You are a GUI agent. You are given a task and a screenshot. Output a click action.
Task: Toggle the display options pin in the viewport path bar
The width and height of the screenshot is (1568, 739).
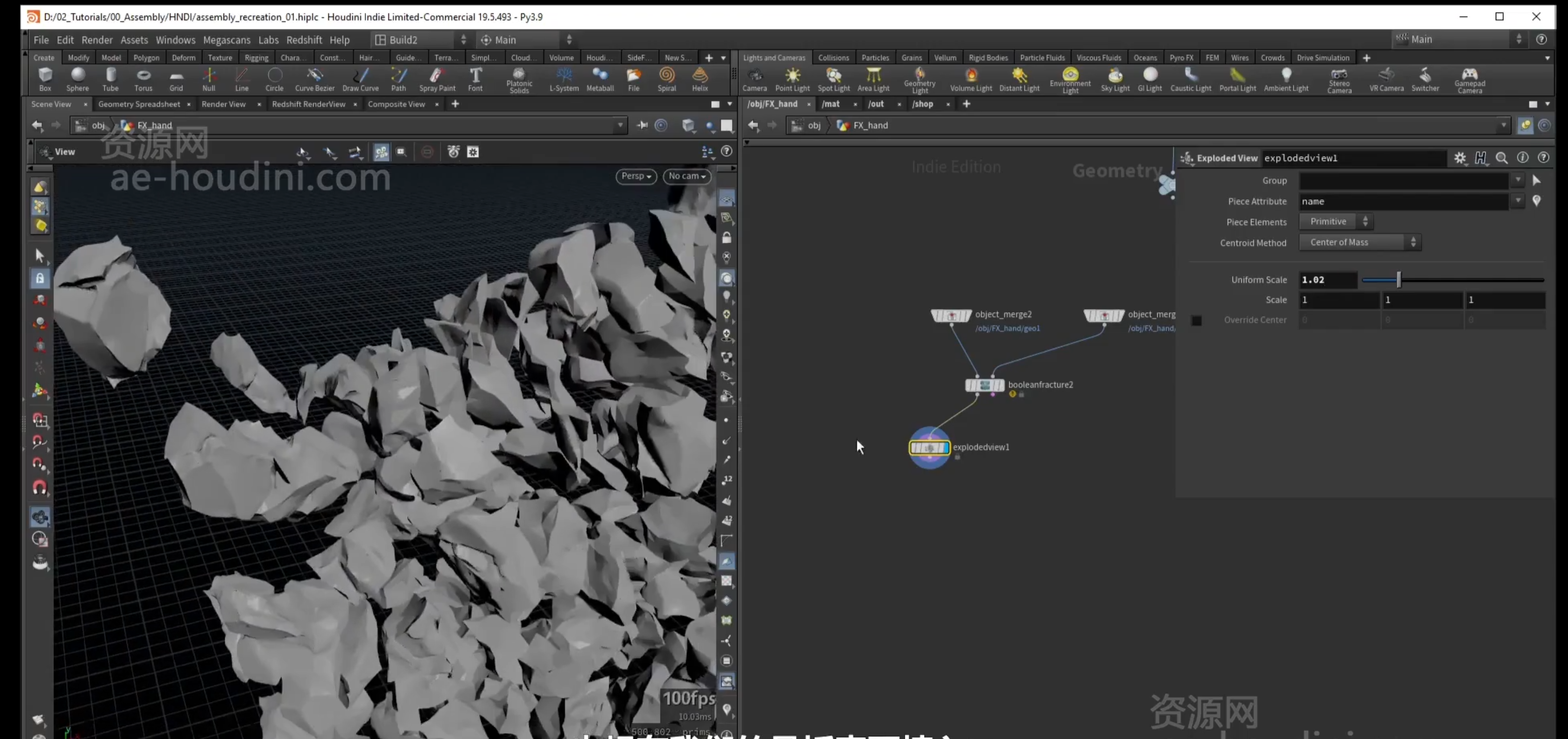click(x=642, y=125)
